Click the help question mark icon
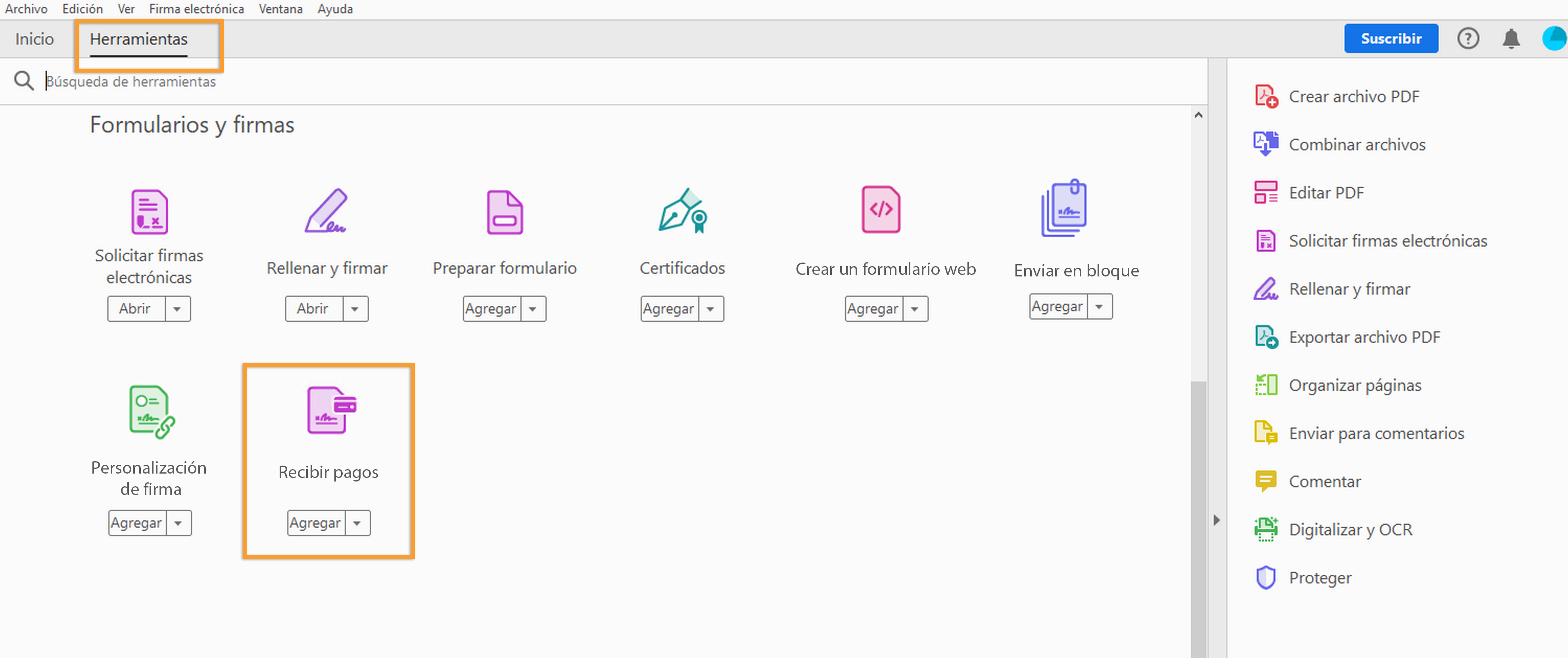This screenshot has height=658, width=1568. tap(1468, 39)
